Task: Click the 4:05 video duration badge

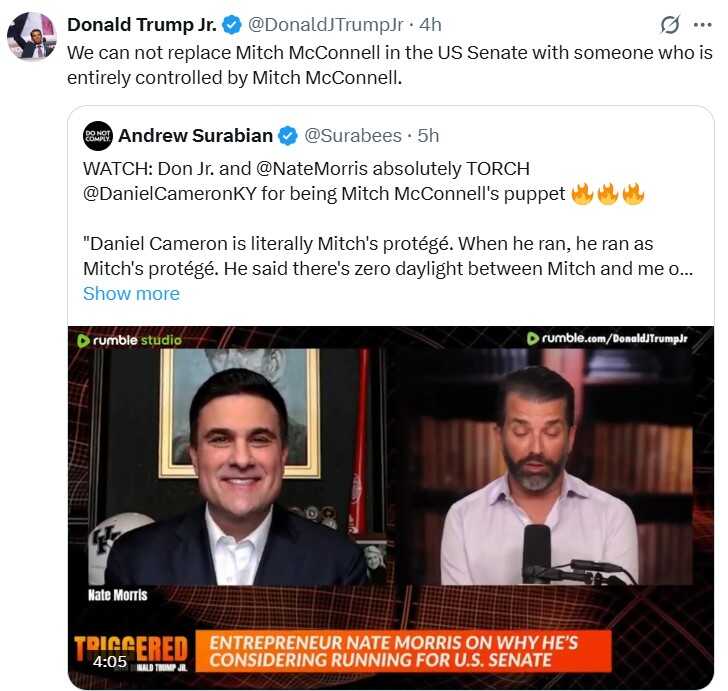Action: [110, 662]
